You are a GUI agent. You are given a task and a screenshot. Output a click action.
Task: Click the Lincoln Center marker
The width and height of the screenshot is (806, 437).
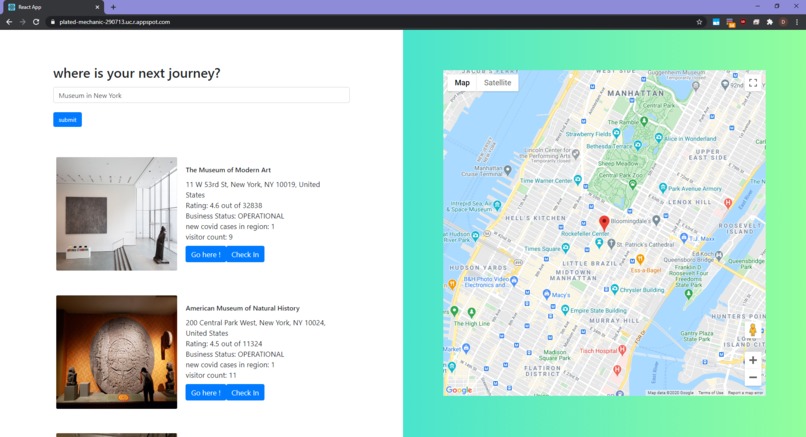pos(576,153)
